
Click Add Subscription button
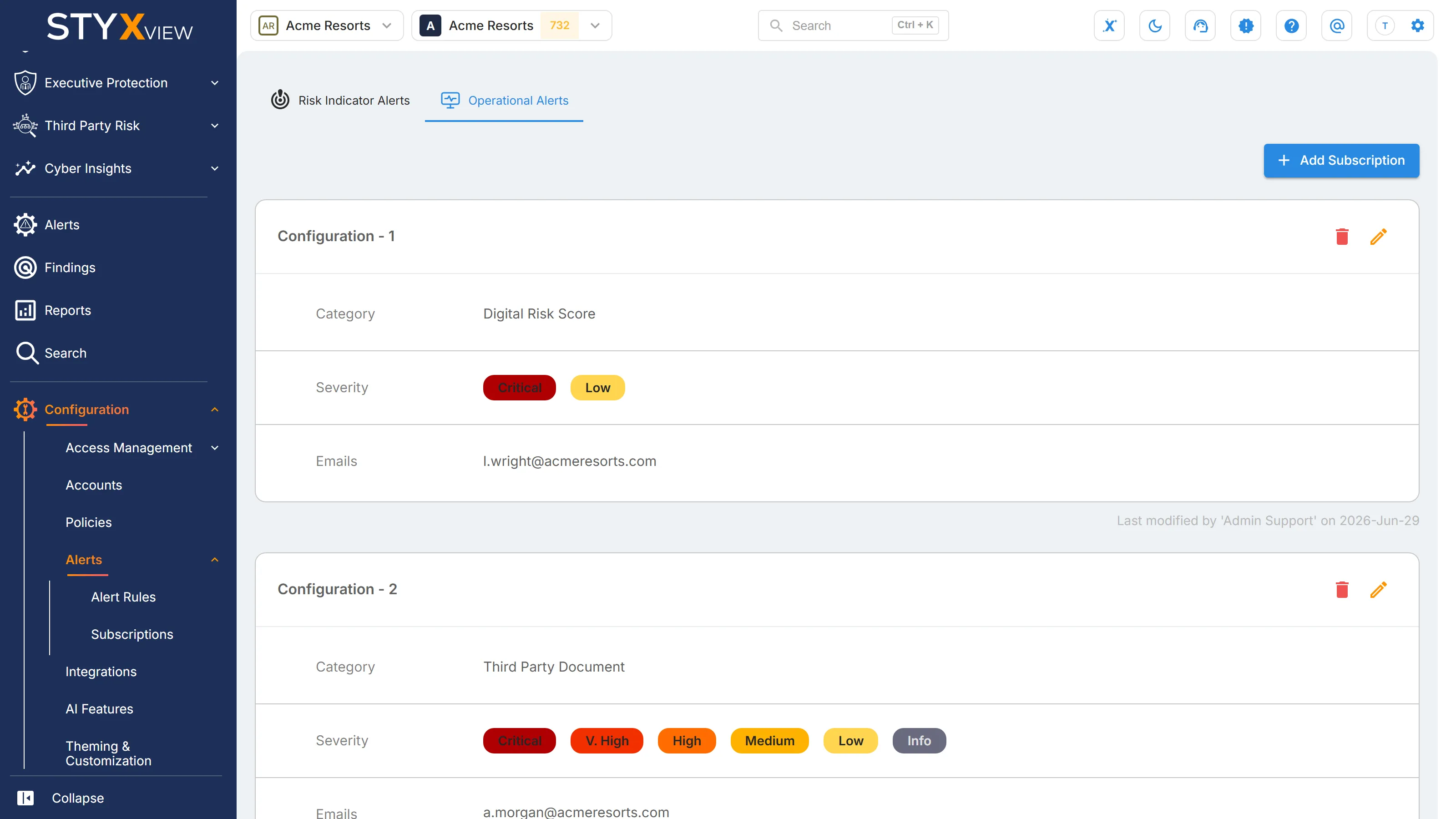[x=1341, y=161]
